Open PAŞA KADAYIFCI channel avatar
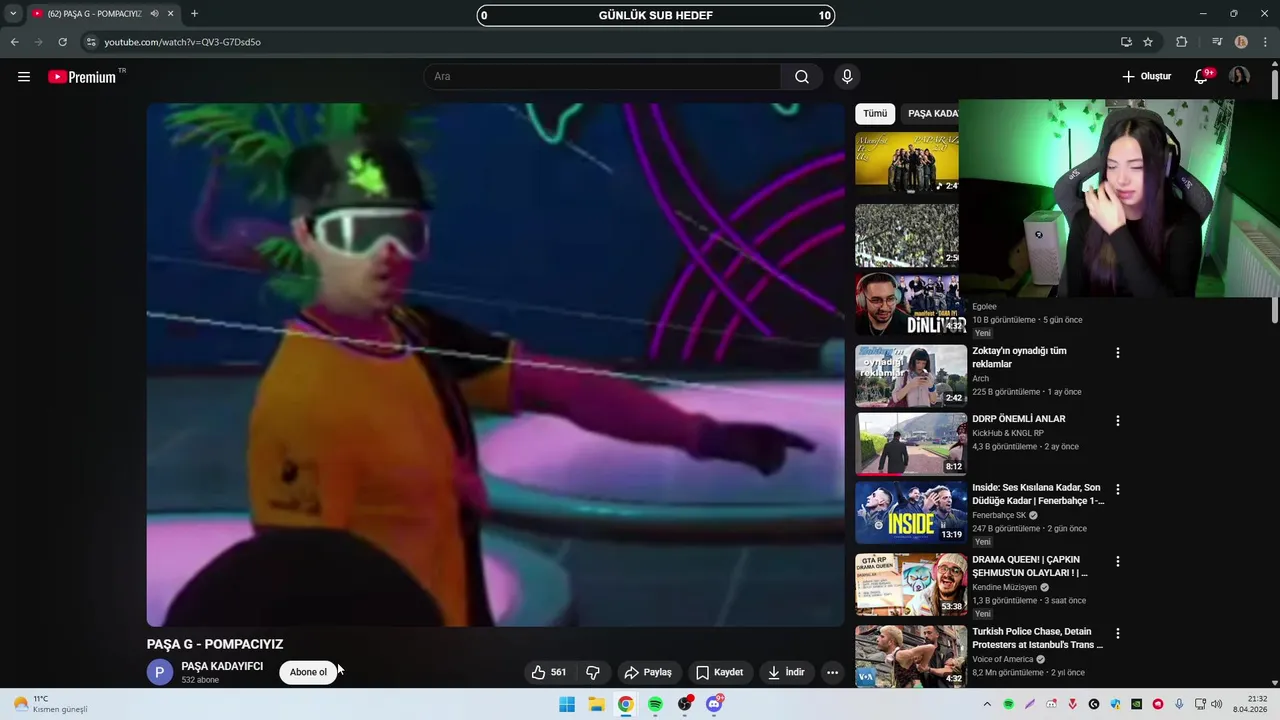 point(160,672)
